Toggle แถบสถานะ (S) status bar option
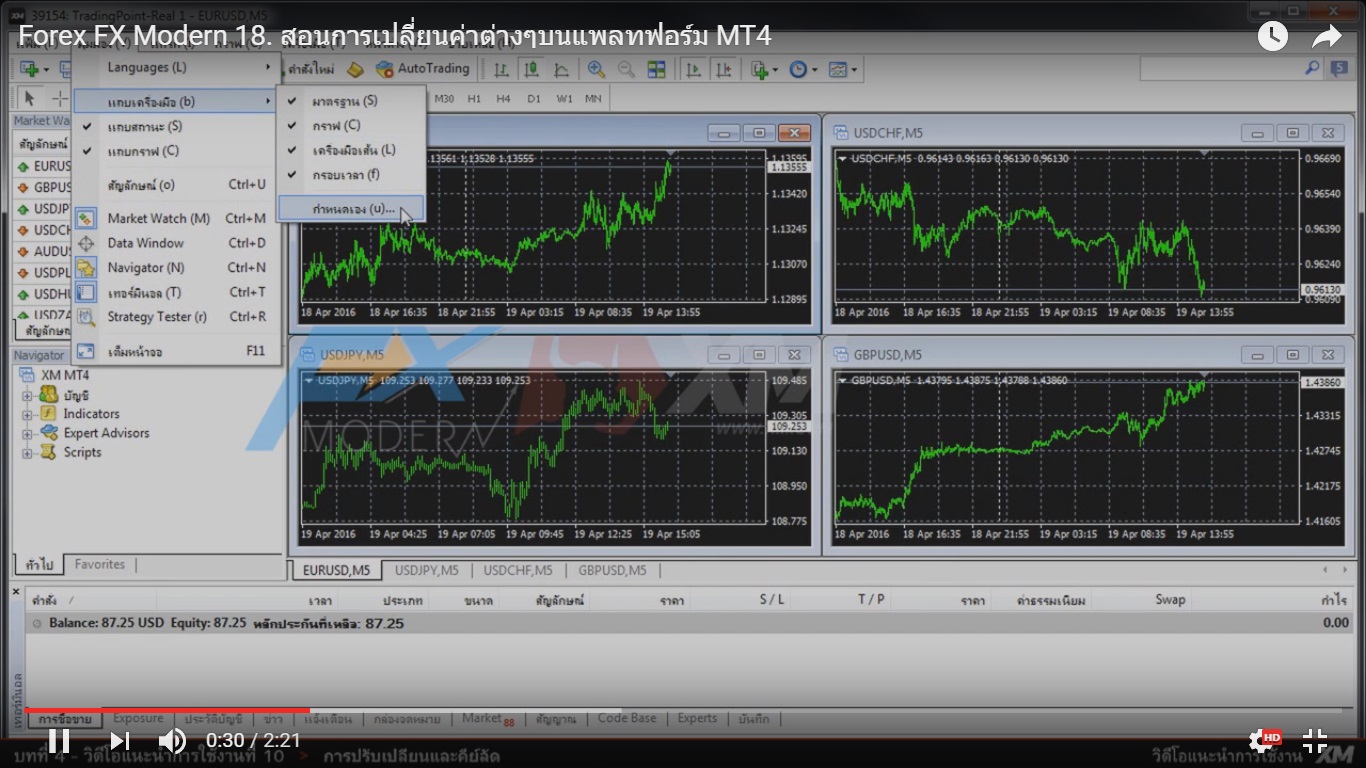1366x768 pixels. (176, 126)
